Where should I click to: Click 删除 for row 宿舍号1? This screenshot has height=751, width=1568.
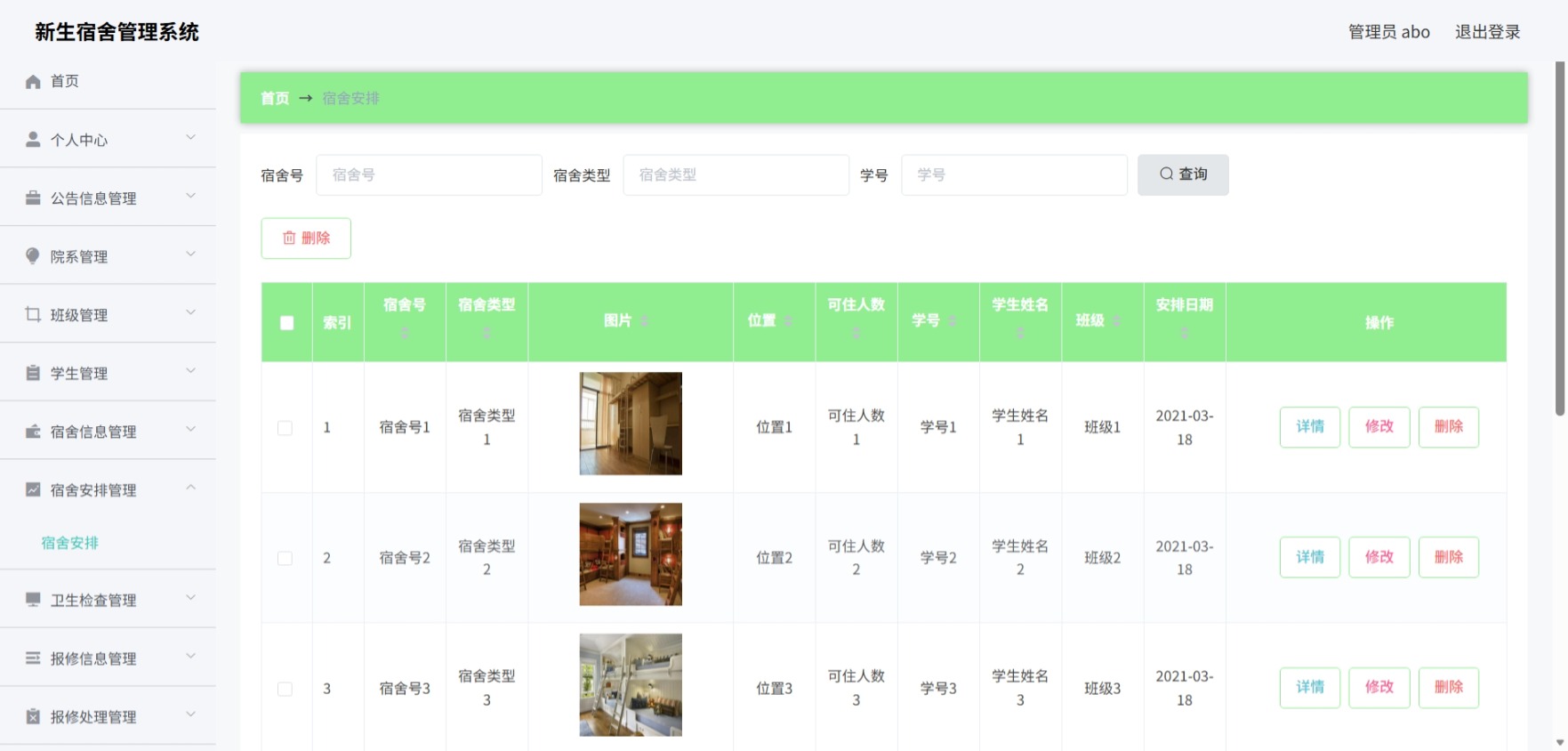1449,427
